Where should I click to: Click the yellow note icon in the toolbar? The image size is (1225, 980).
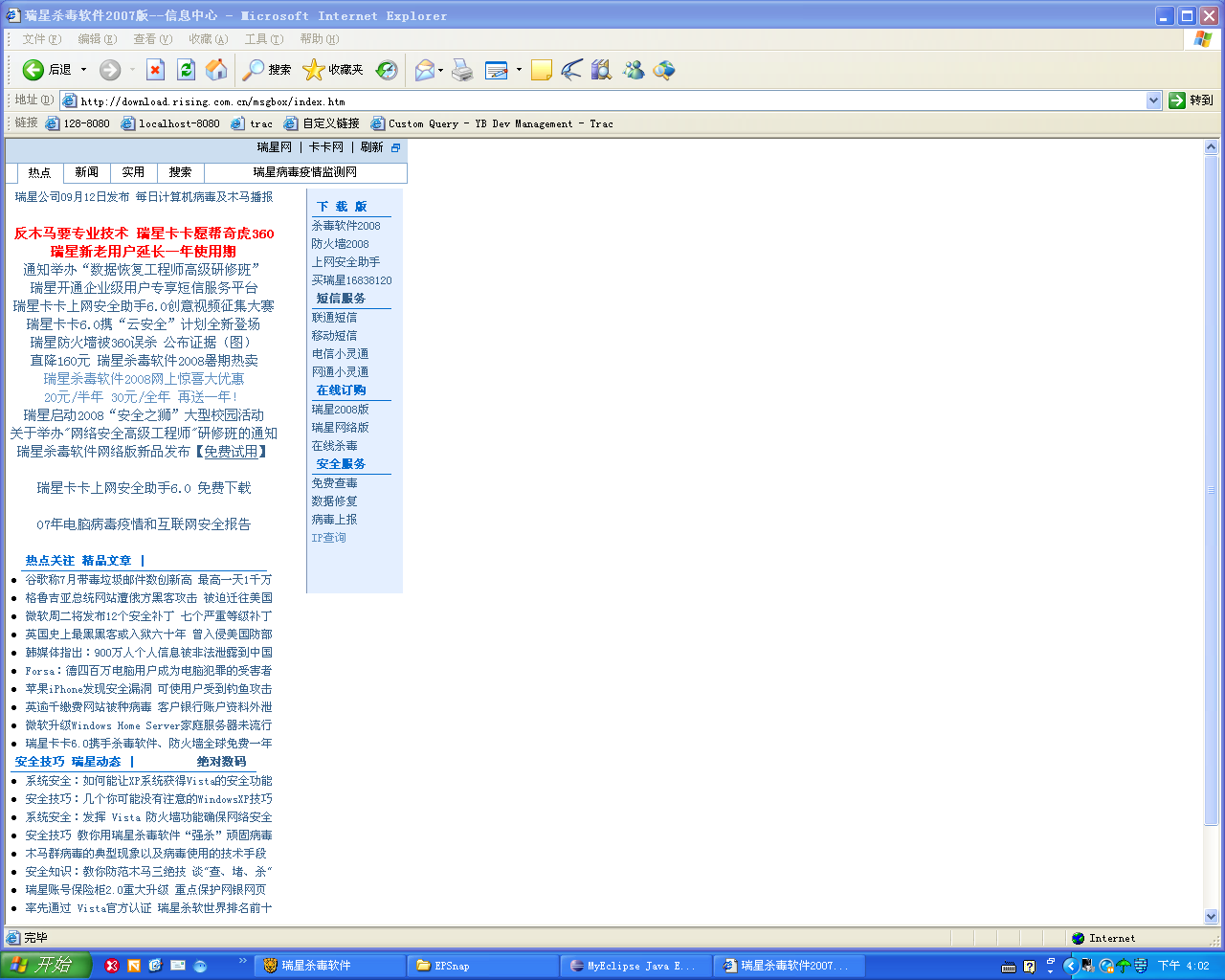(542, 70)
